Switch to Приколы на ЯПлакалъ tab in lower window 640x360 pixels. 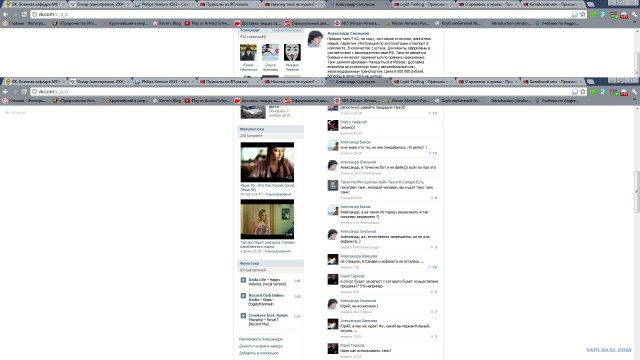click(229, 82)
